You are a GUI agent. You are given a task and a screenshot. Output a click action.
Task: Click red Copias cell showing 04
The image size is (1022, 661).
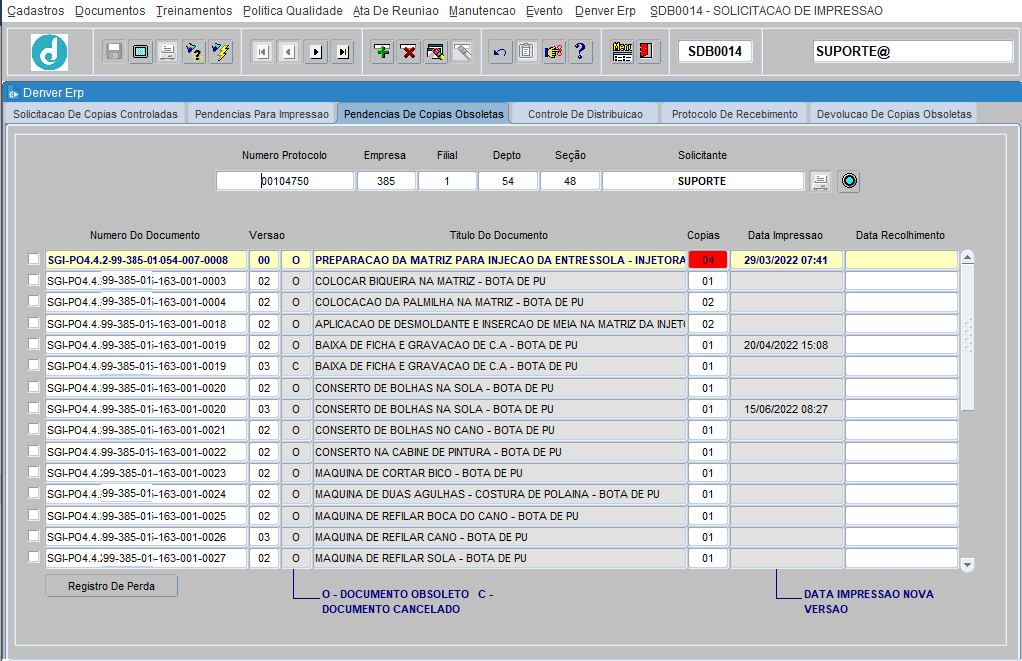[x=708, y=260]
